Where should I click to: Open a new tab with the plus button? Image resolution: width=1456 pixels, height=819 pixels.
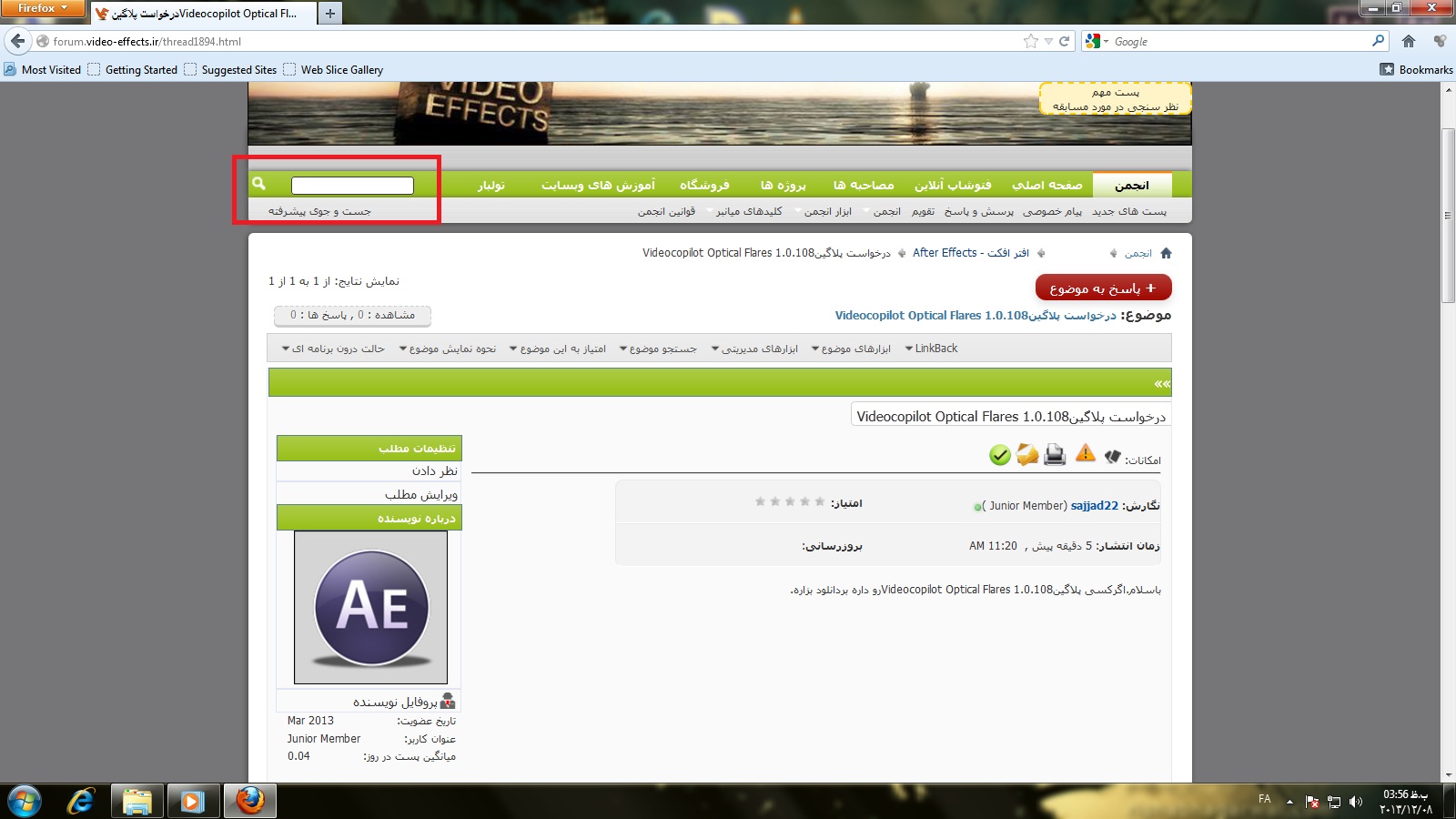point(330,13)
